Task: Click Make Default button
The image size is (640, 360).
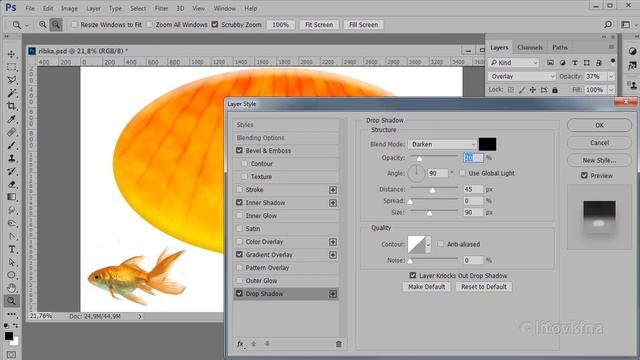Action: [x=427, y=287]
